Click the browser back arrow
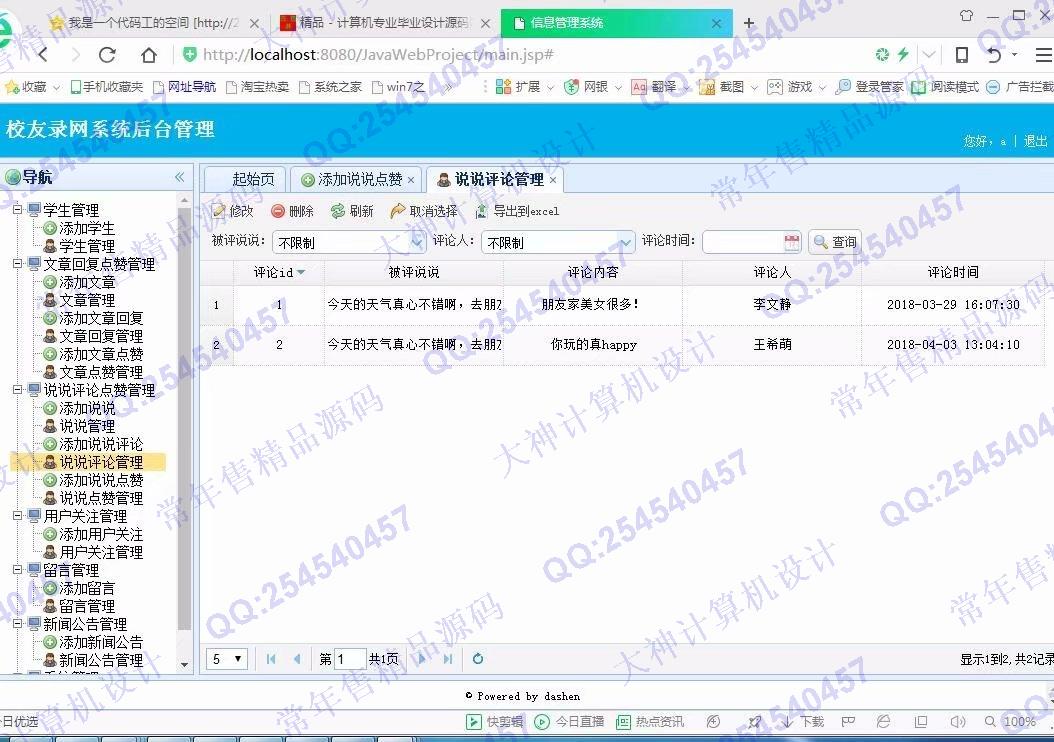The height and width of the screenshot is (742, 1054). coord(44,54)
